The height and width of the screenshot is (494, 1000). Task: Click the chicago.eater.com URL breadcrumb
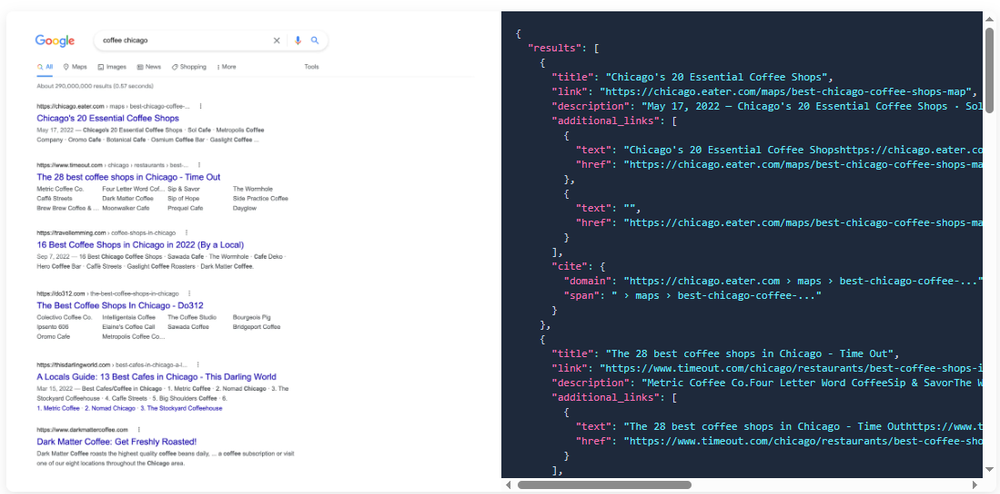click(113, 106)
